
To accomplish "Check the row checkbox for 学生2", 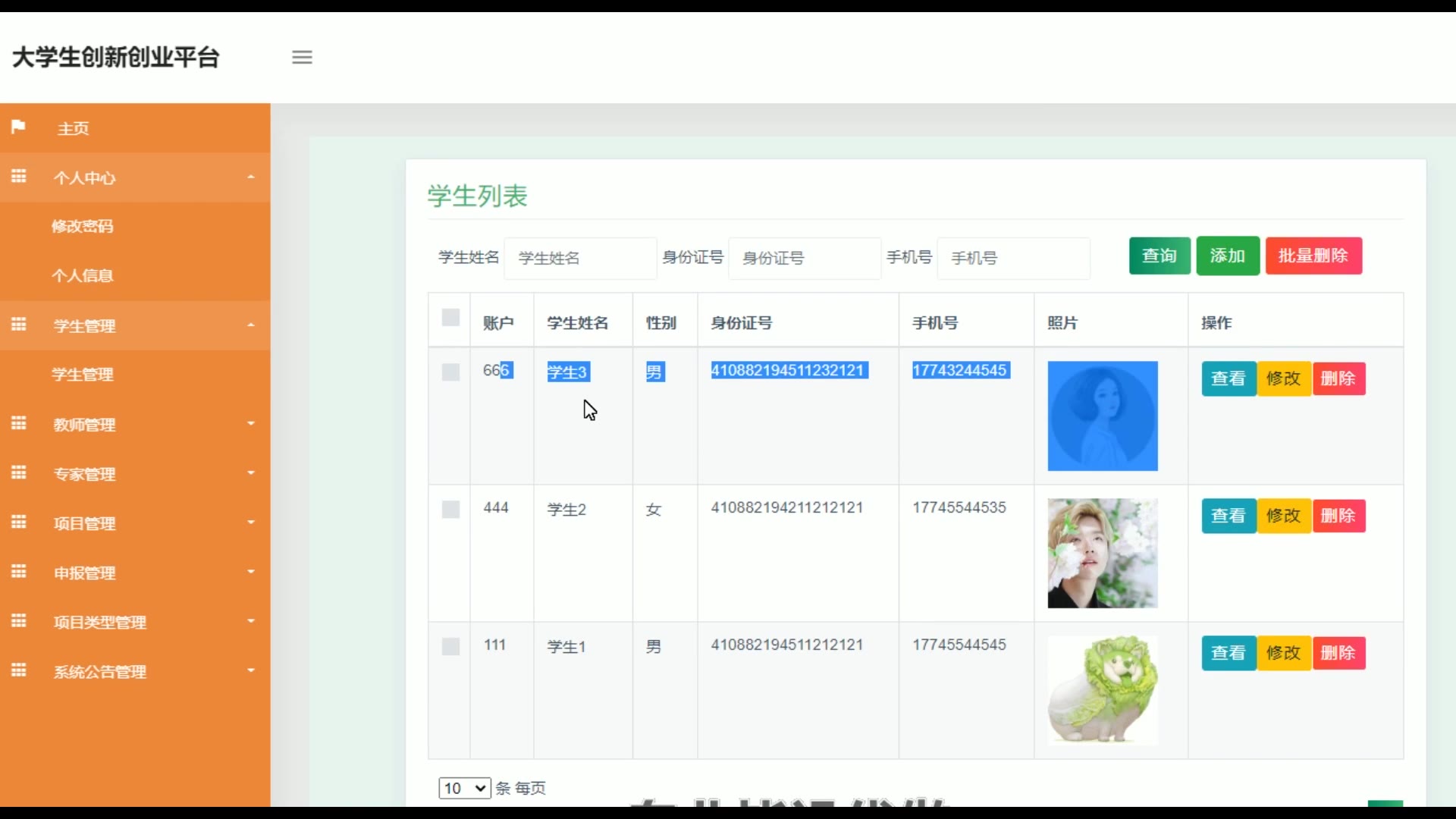I will [450, 510].
